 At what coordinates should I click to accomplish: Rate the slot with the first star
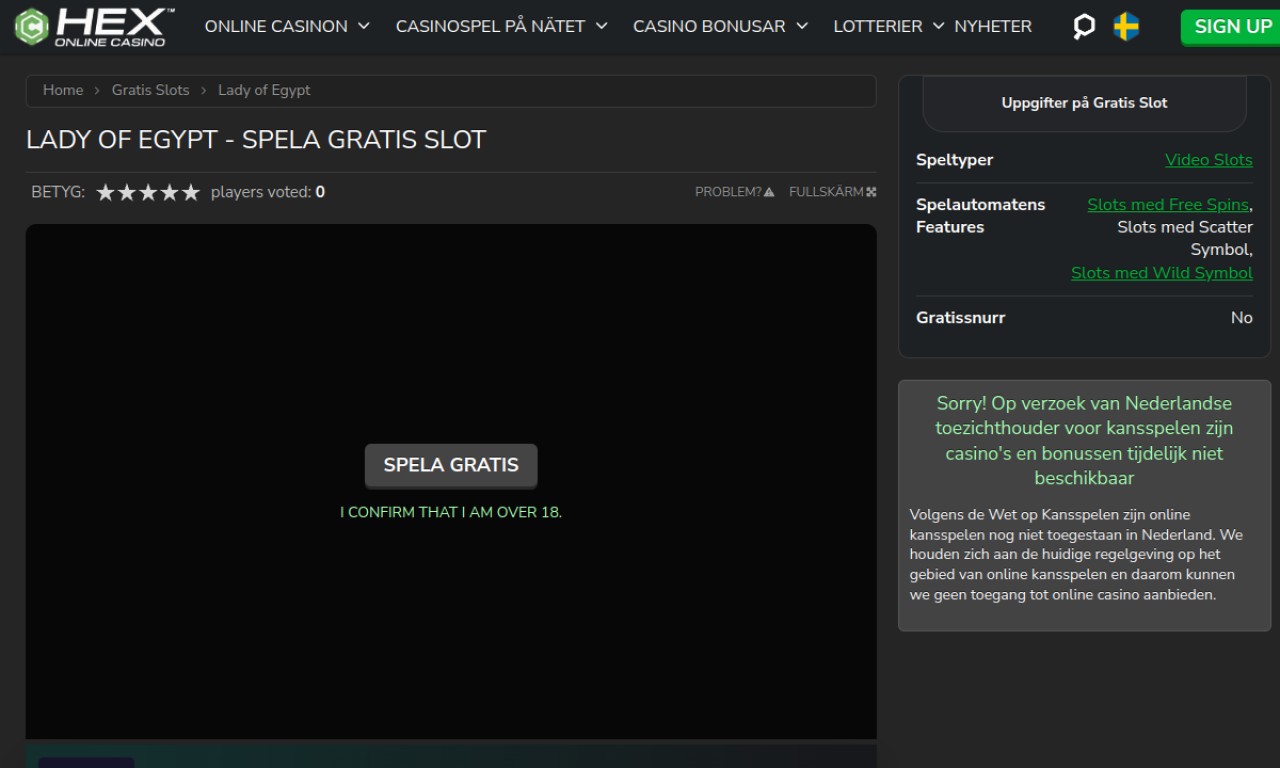pyautogui.click(x=105, y=192)
